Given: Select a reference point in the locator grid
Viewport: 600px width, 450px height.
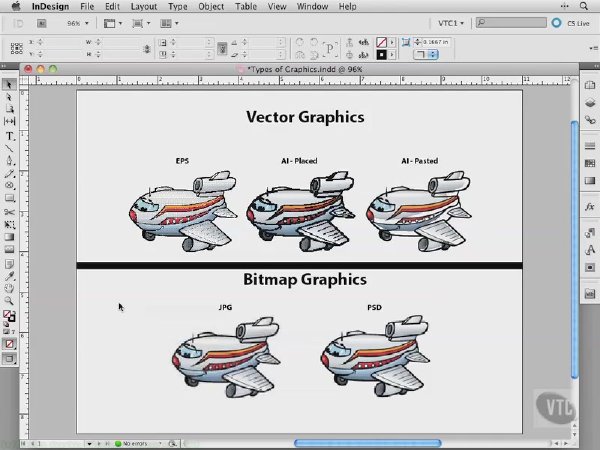Looking at the screenshot, I should point(16,48).
